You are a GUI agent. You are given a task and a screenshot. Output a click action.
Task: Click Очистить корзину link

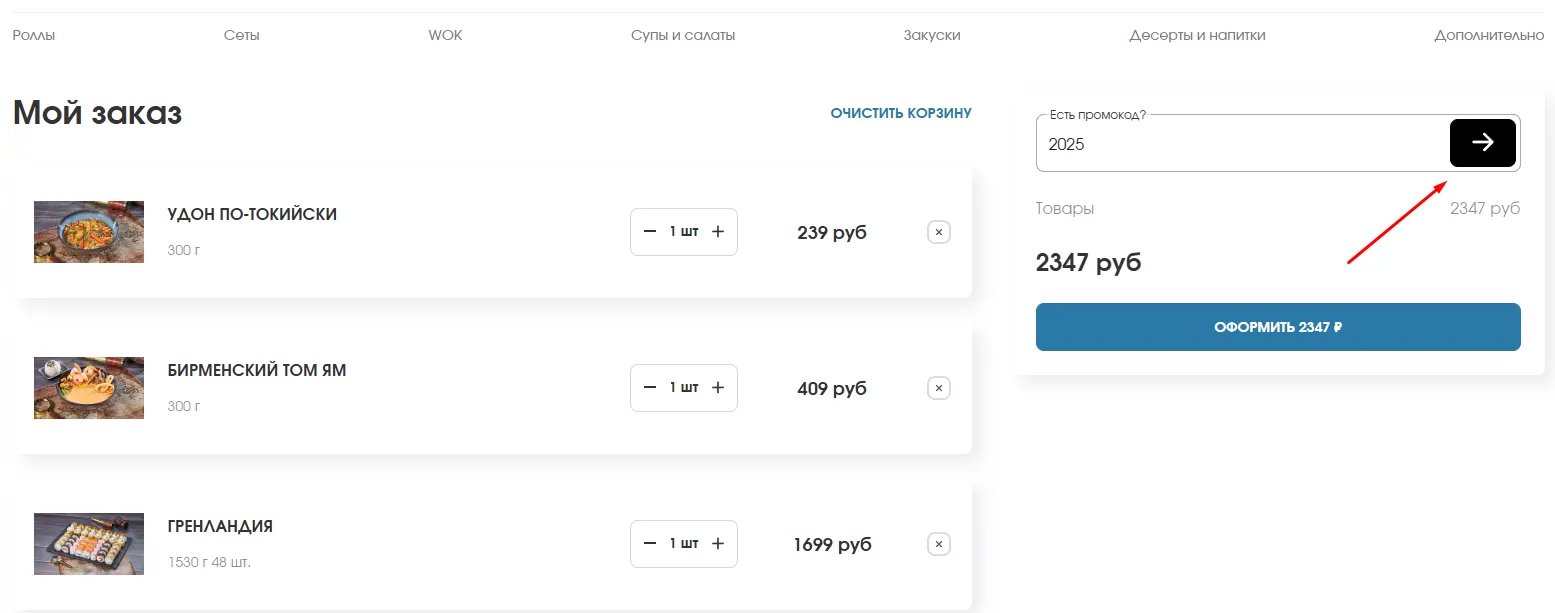(901, 114)
